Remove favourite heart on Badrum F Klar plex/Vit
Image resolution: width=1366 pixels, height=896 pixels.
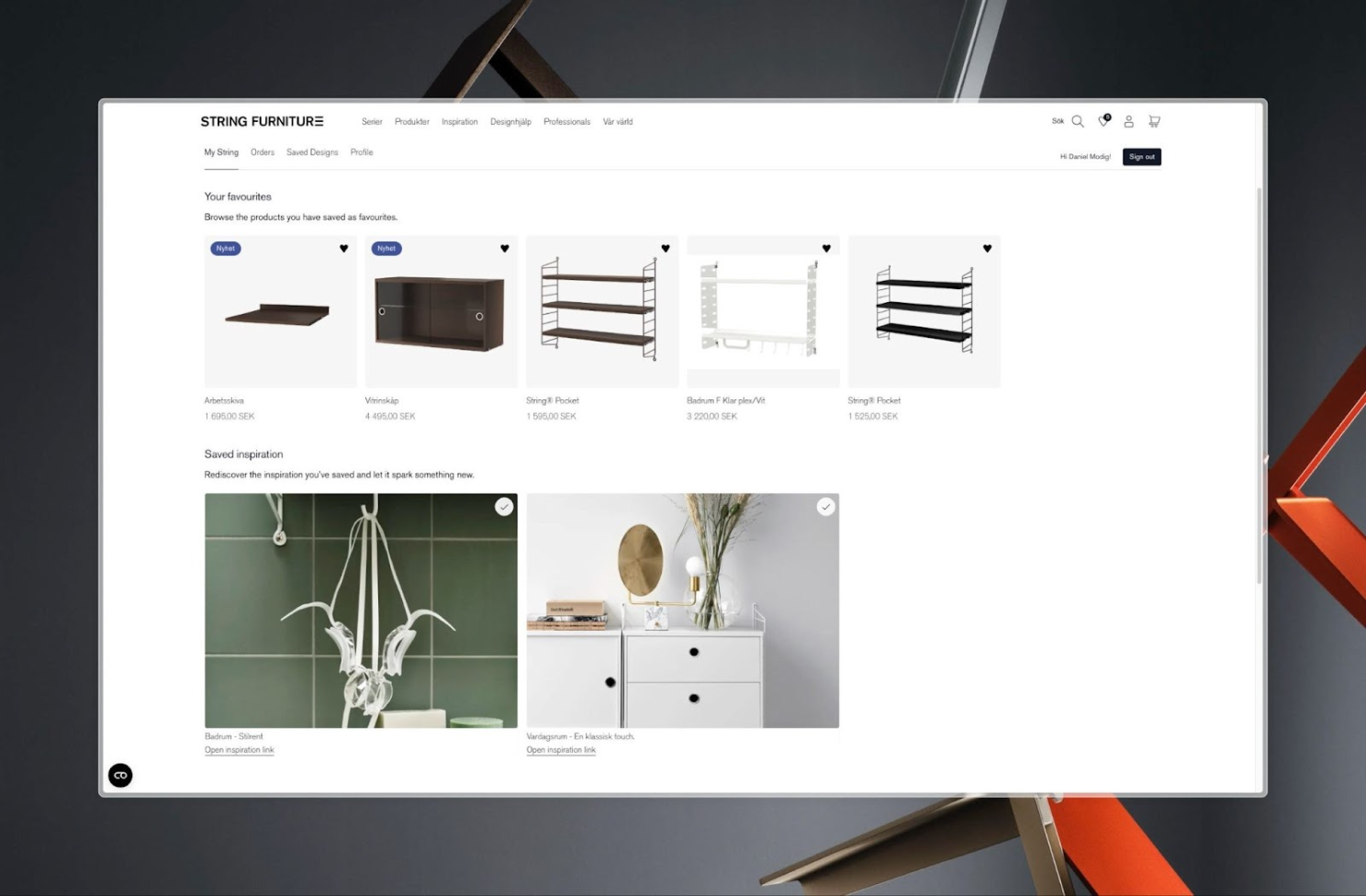[x=826, y=249]
